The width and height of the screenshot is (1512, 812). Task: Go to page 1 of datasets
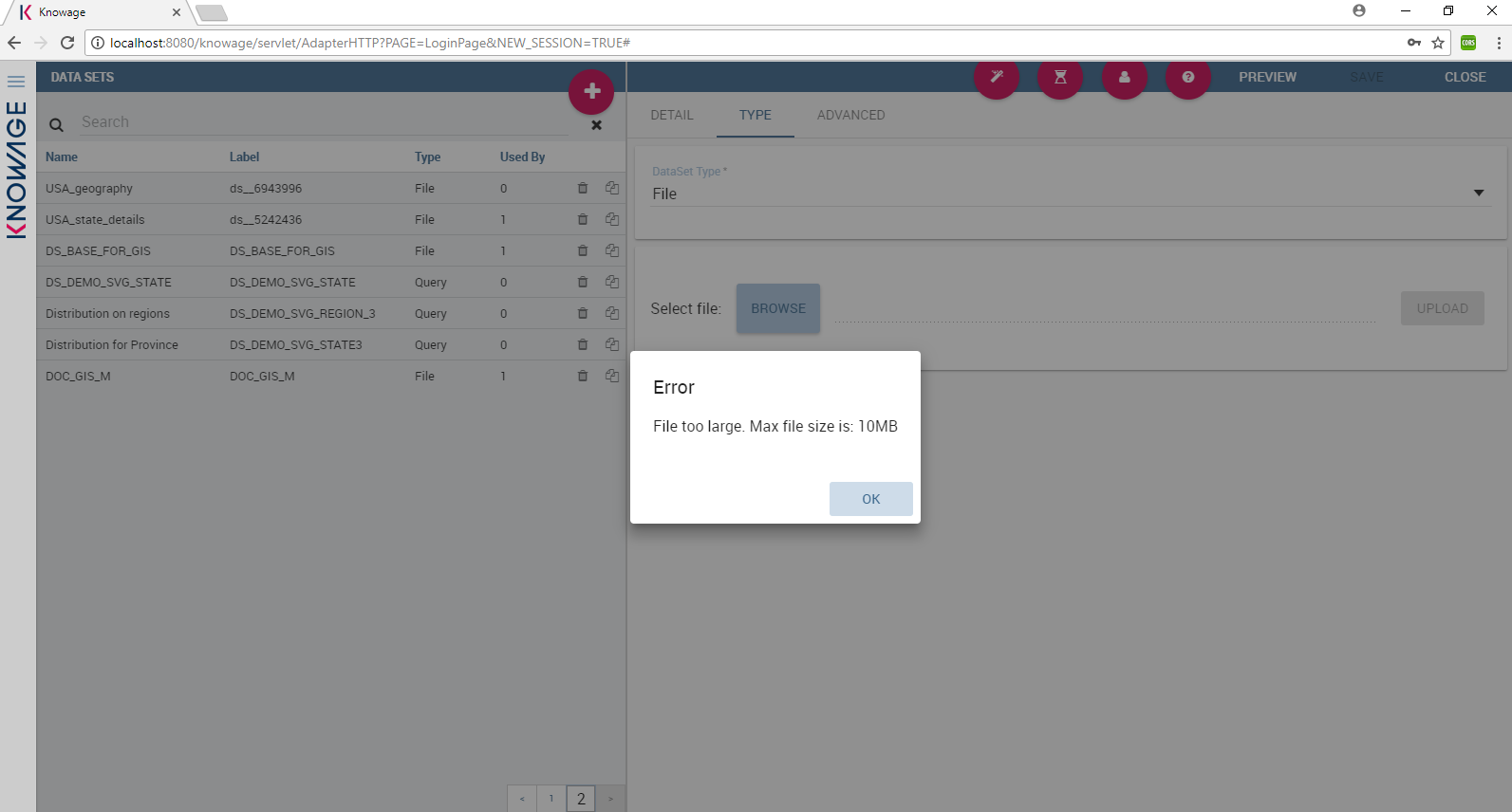point(551,799)
